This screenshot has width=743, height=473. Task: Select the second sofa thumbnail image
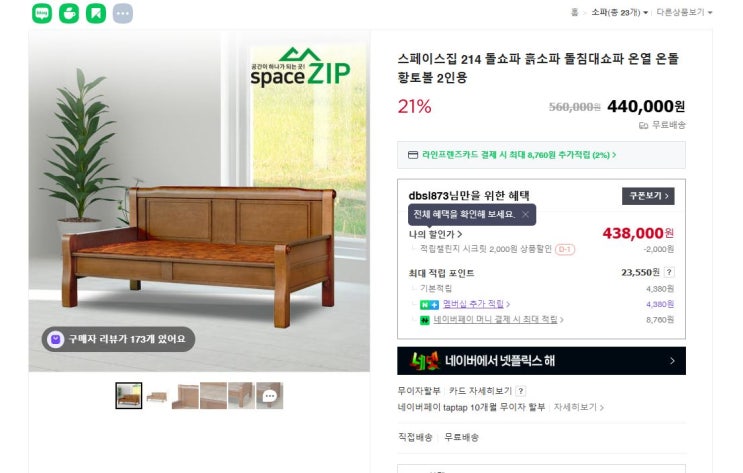(157, 396)
